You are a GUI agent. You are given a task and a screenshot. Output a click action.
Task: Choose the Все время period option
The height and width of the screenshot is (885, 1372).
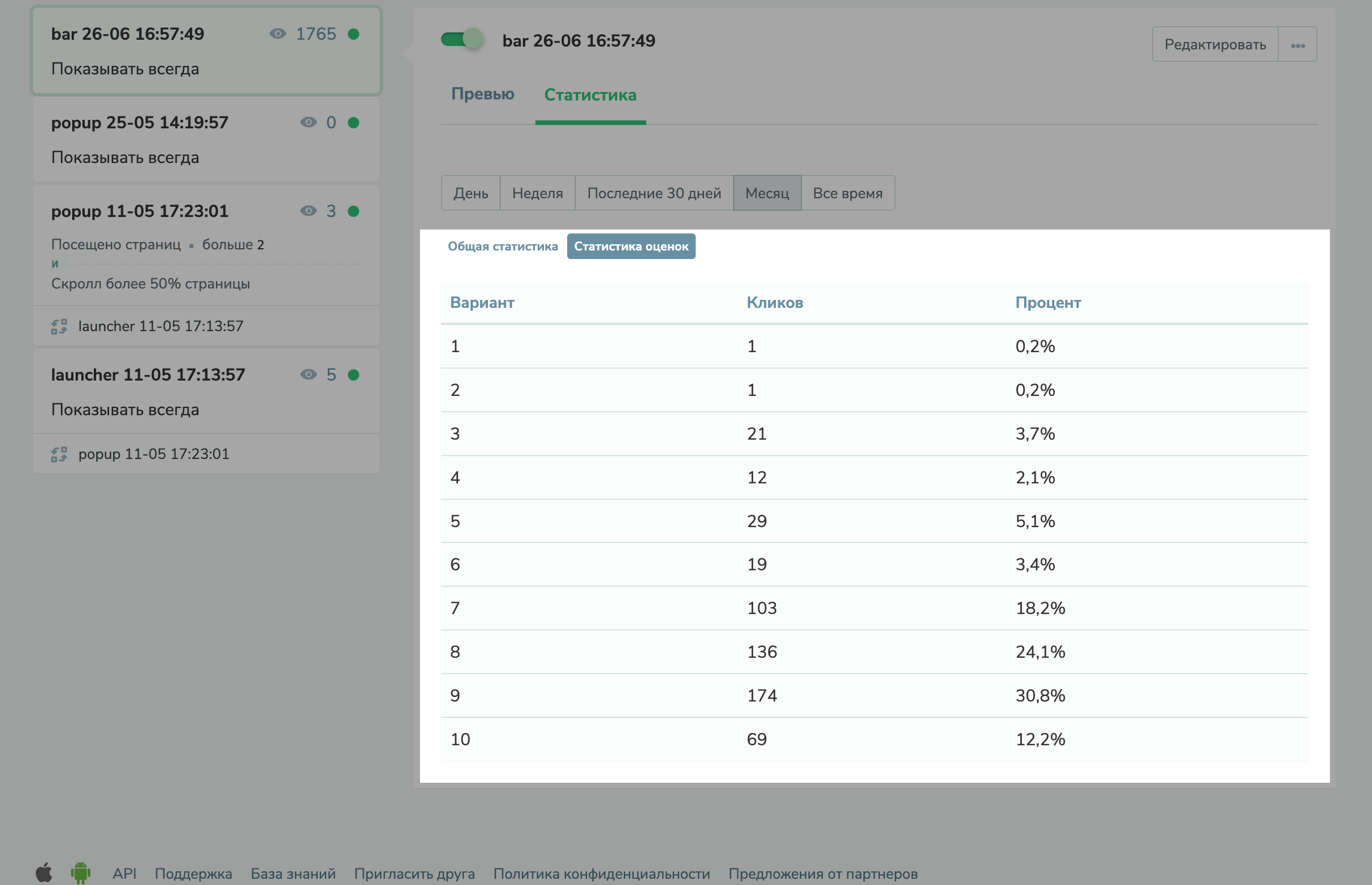pos(847,193)
